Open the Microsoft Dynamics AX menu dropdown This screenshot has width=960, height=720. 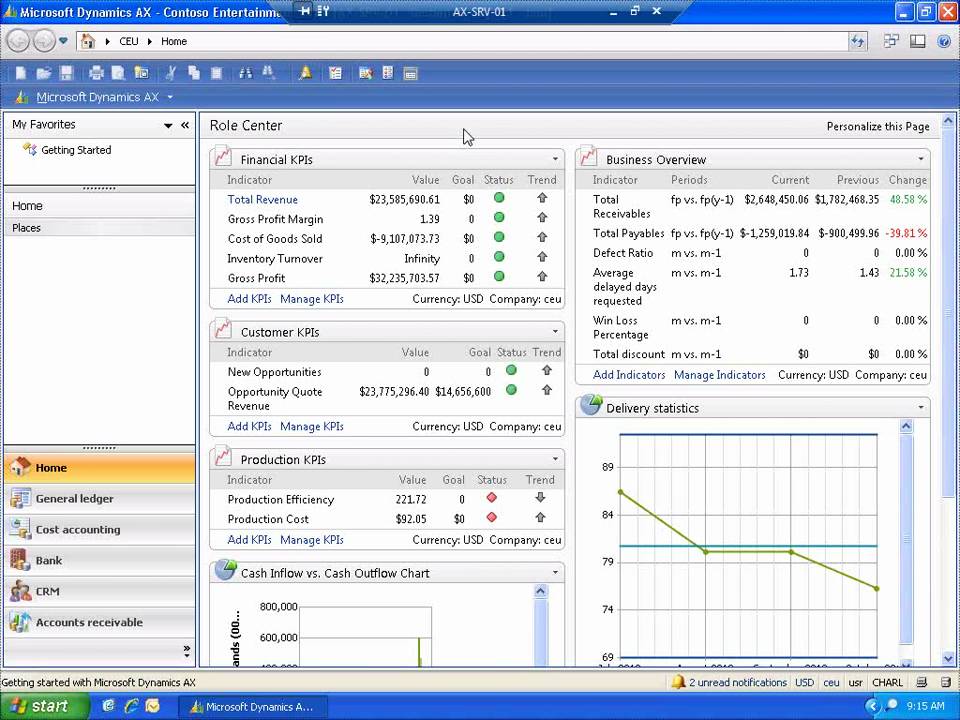click(x=170, y=97)
